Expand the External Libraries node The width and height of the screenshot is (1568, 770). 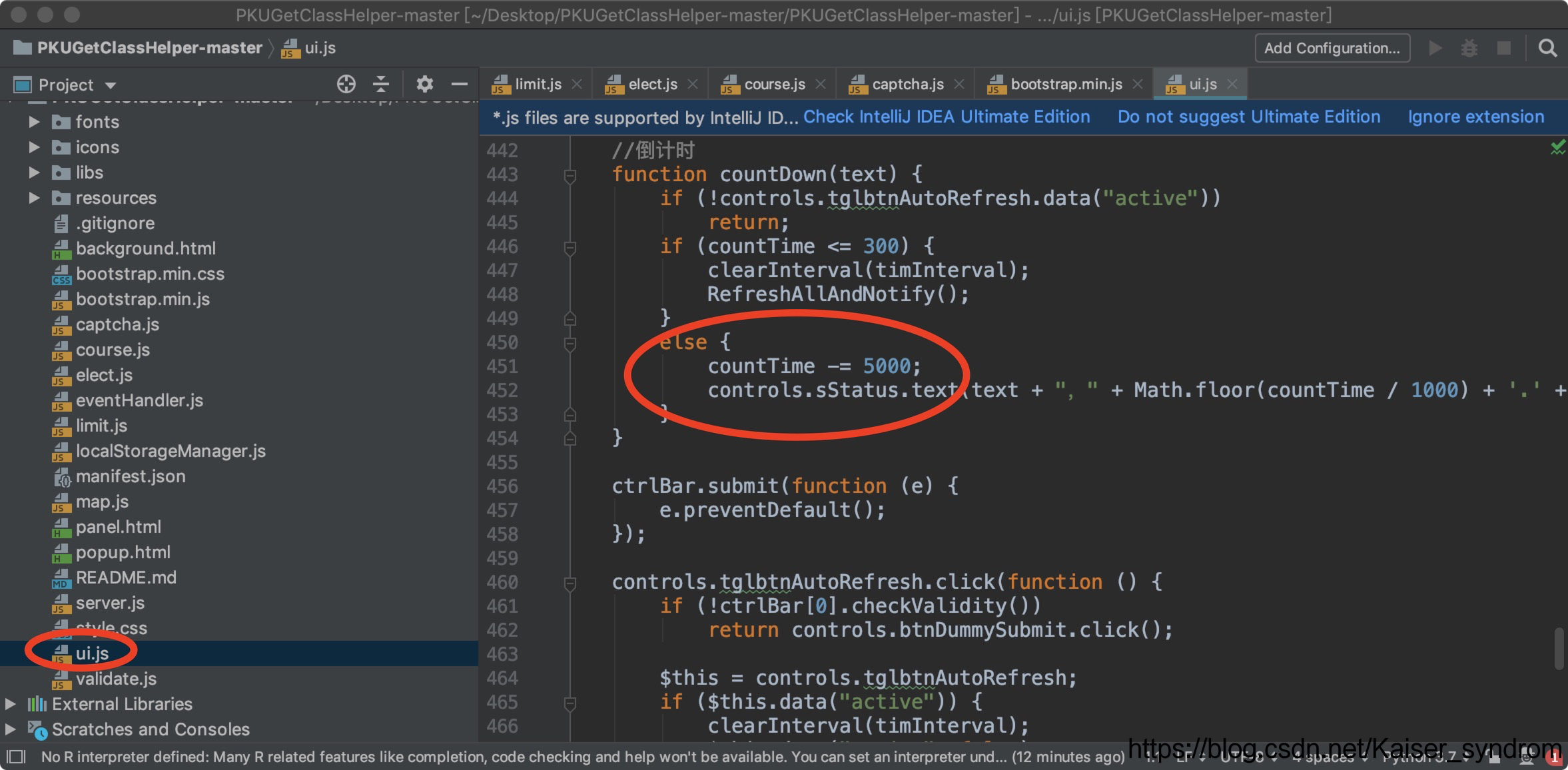(11, 704)
